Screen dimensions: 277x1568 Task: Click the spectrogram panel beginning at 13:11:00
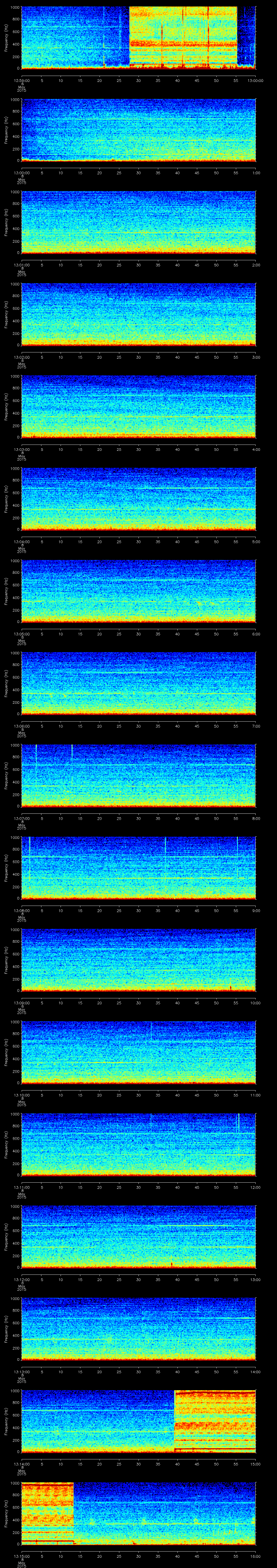coord(138,1144)
